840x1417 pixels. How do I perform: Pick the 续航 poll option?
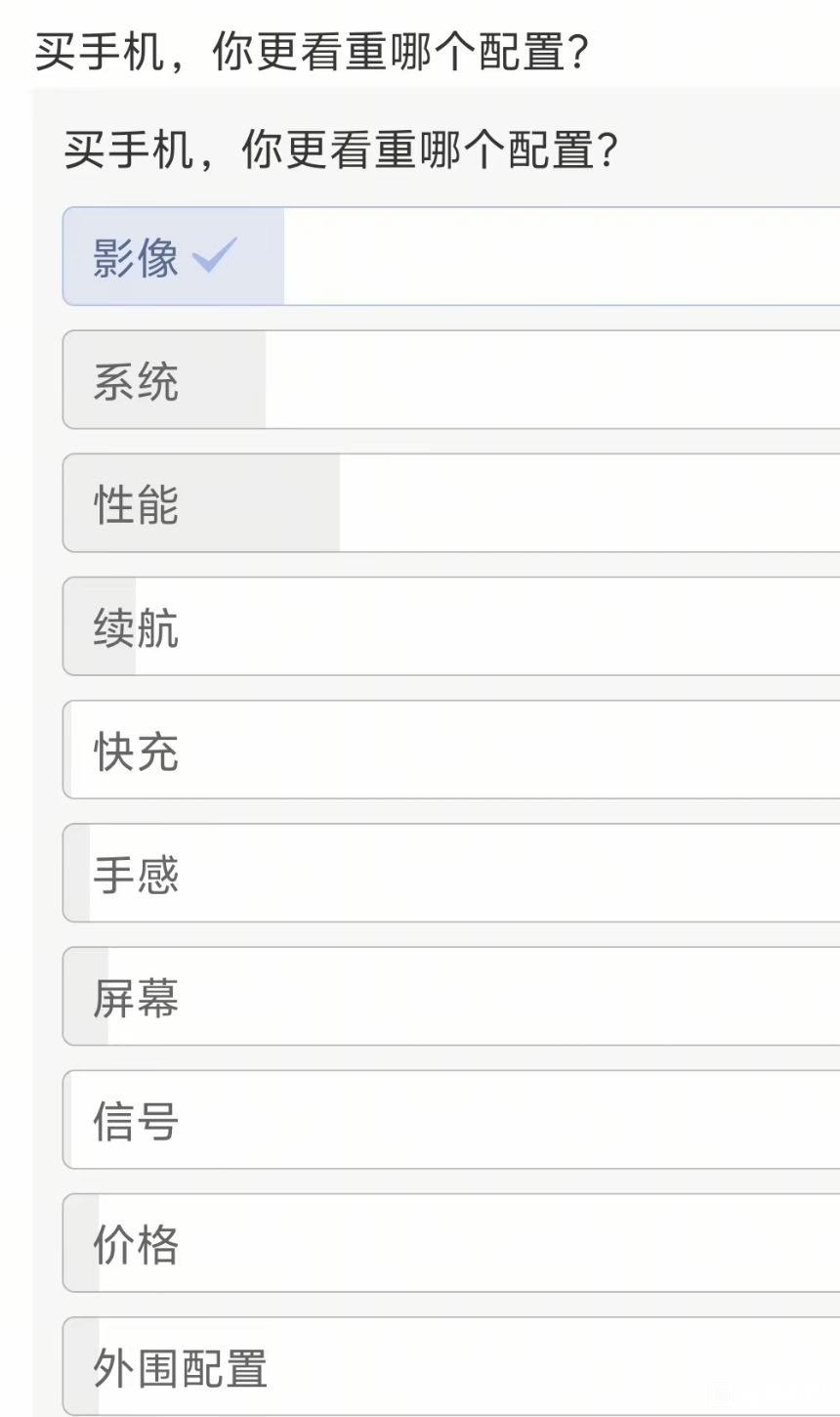[451, 625]
